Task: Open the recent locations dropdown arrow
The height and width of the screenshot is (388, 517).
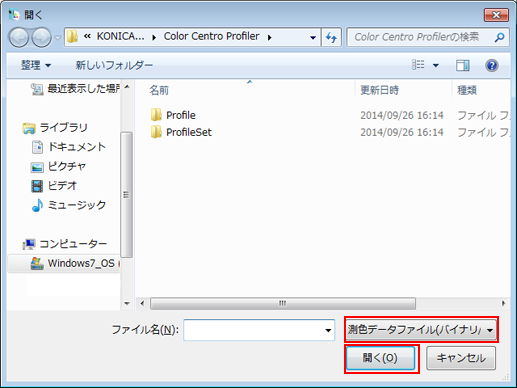Action: tap(58, 37)
